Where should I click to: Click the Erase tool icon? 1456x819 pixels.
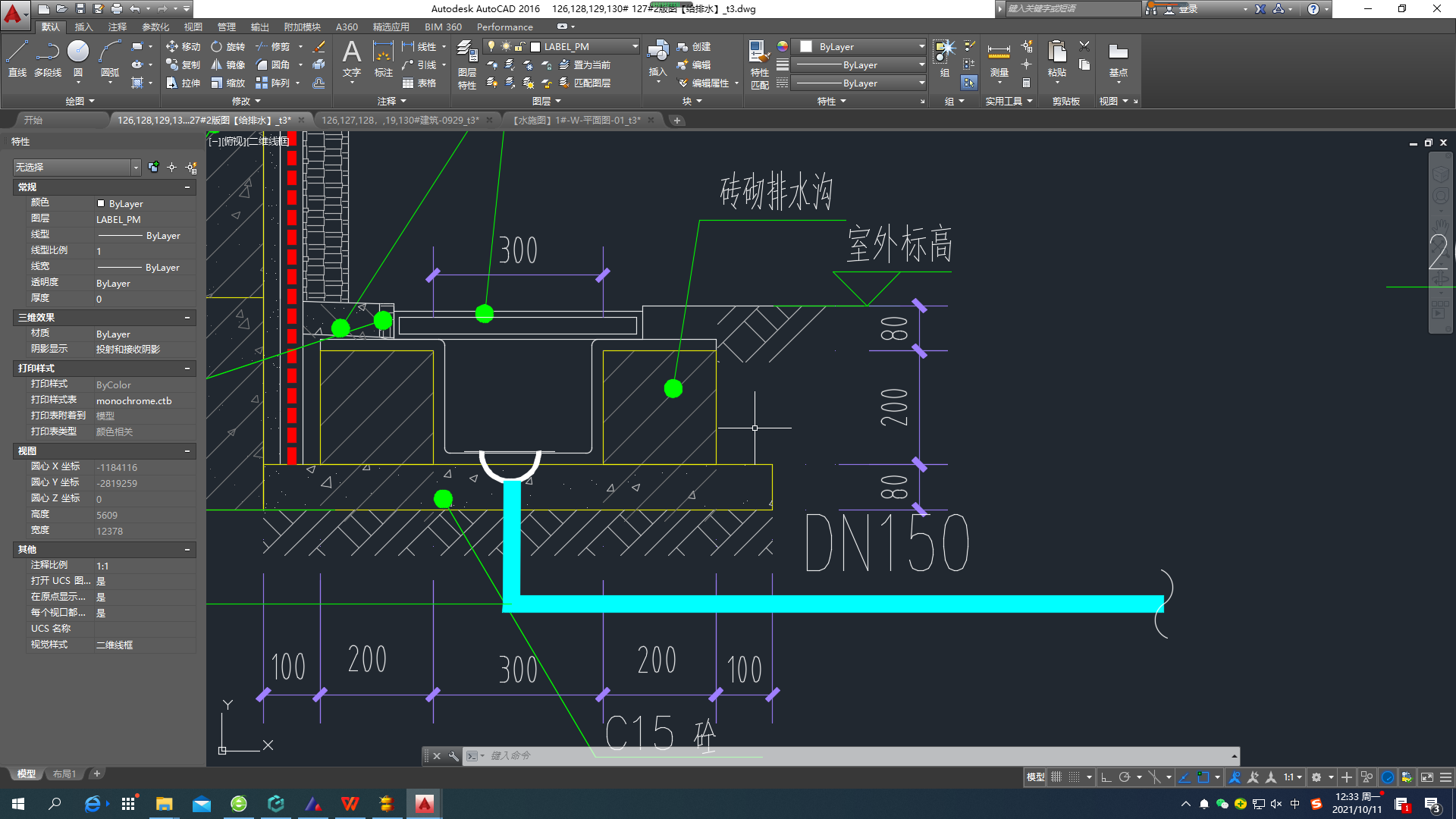(319, 46)
